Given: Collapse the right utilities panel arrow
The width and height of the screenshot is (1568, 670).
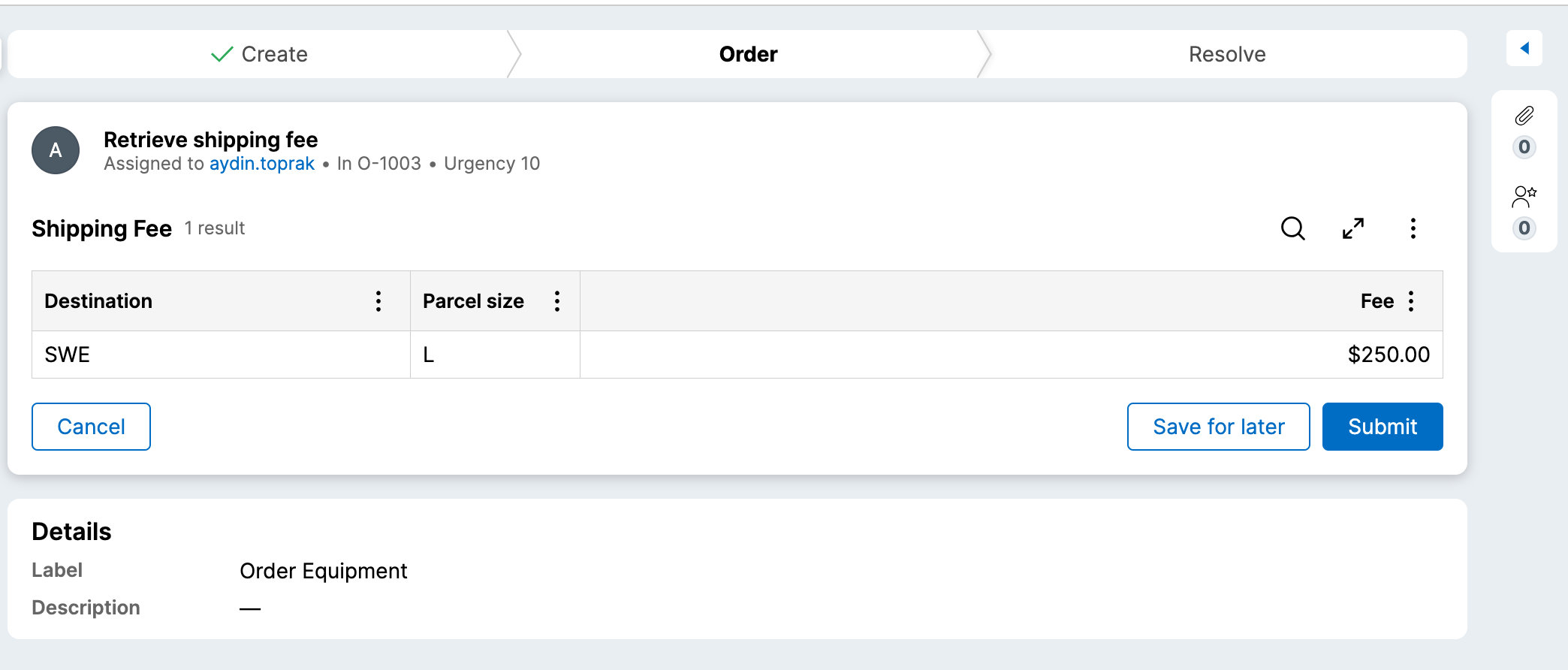Looking at the screenshot, I should tap(1524, 49).
